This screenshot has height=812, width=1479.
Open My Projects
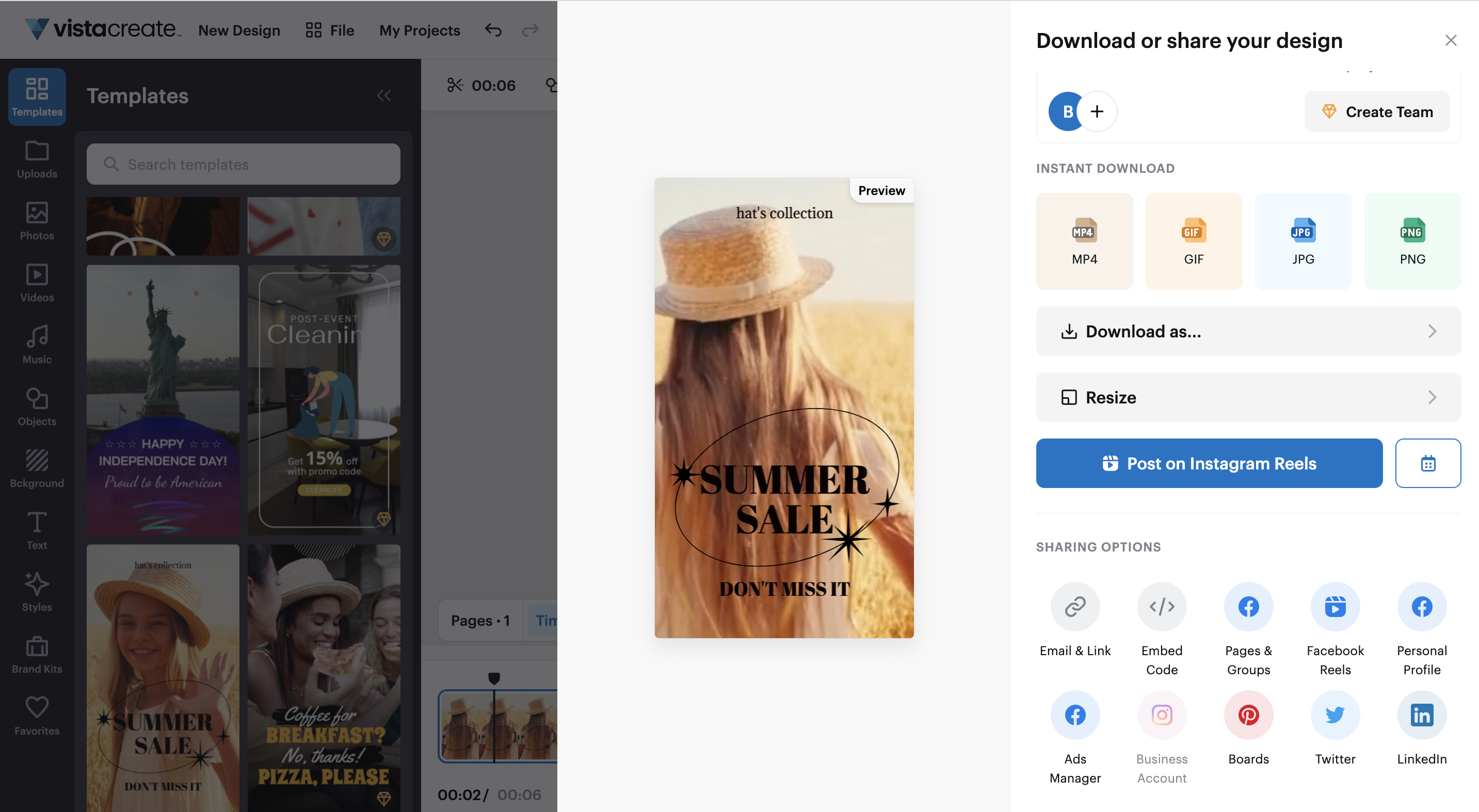(x=420, y=30)
